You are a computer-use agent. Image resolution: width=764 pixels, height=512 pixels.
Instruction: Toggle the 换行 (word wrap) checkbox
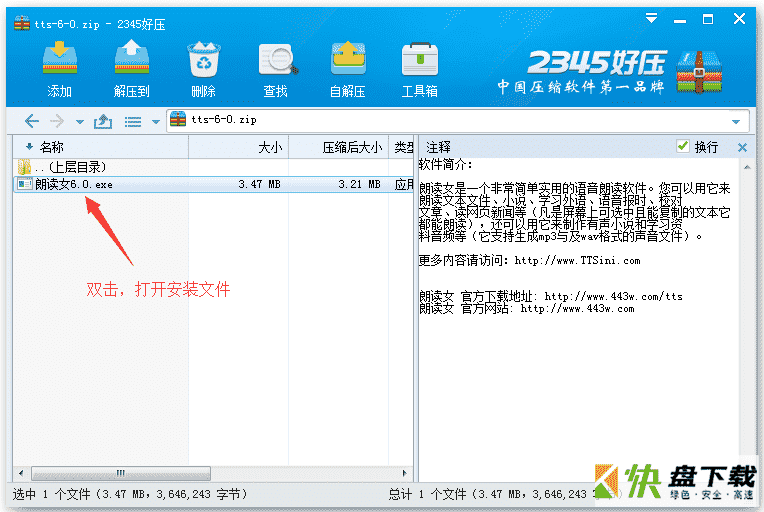click(x=683, y=146)
